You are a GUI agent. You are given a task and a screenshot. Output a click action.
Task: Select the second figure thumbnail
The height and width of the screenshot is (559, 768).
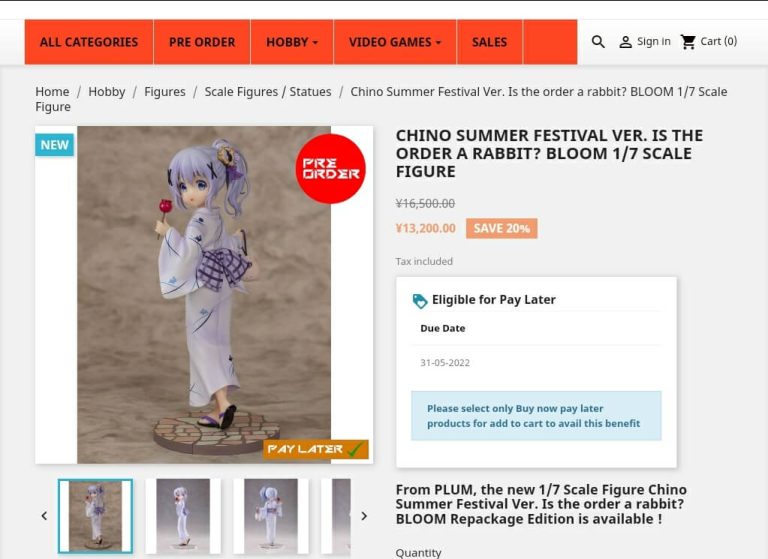183,516
